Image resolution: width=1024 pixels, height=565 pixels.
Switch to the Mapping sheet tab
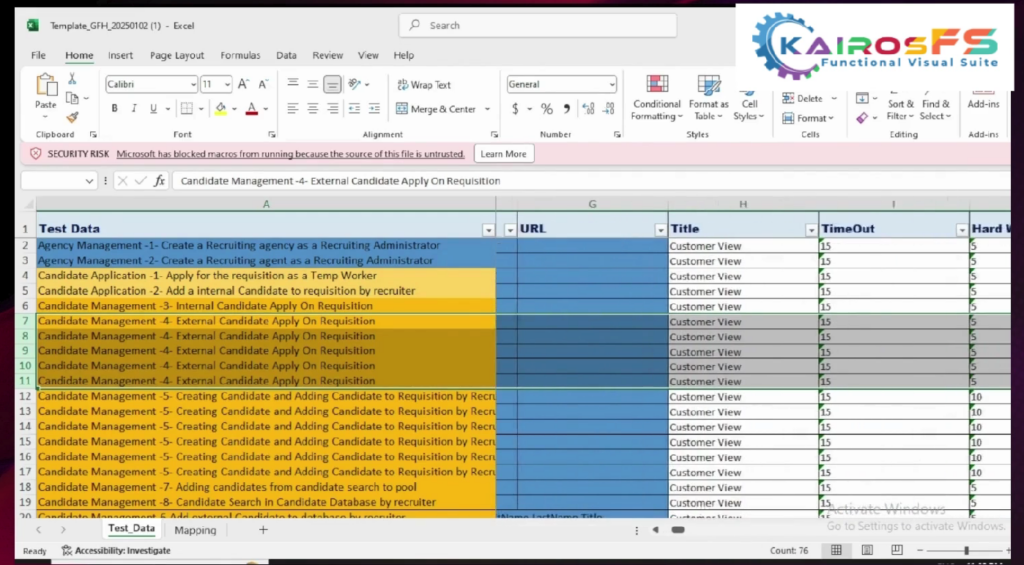195,530
